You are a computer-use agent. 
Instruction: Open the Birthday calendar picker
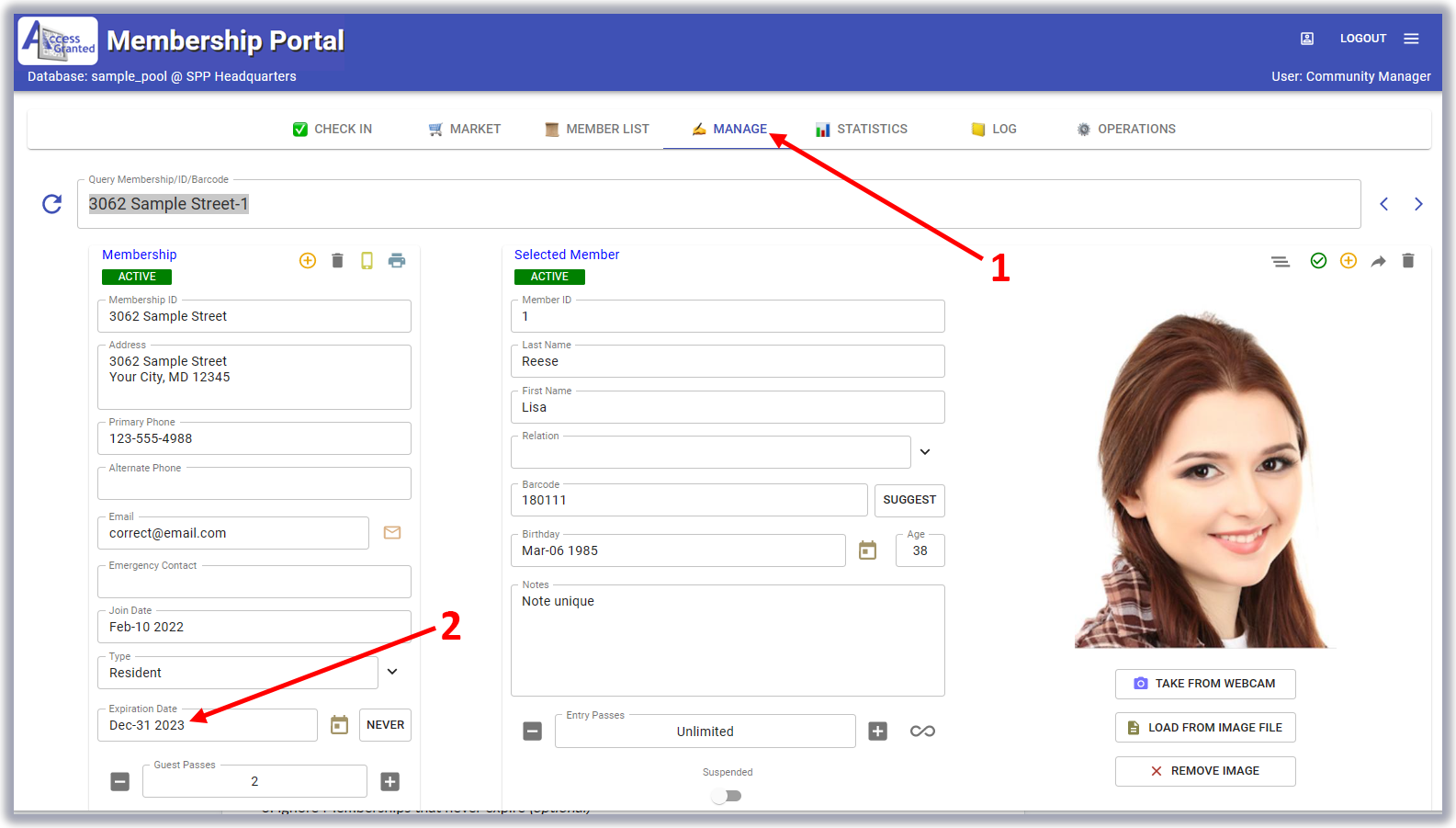click(867, 550)
